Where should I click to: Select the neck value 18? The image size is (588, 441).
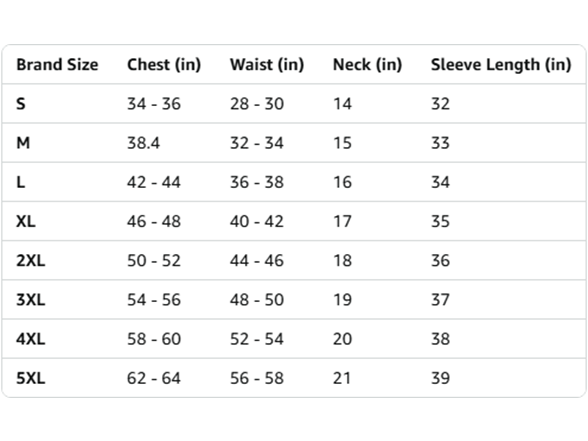(x=342, y=261)
